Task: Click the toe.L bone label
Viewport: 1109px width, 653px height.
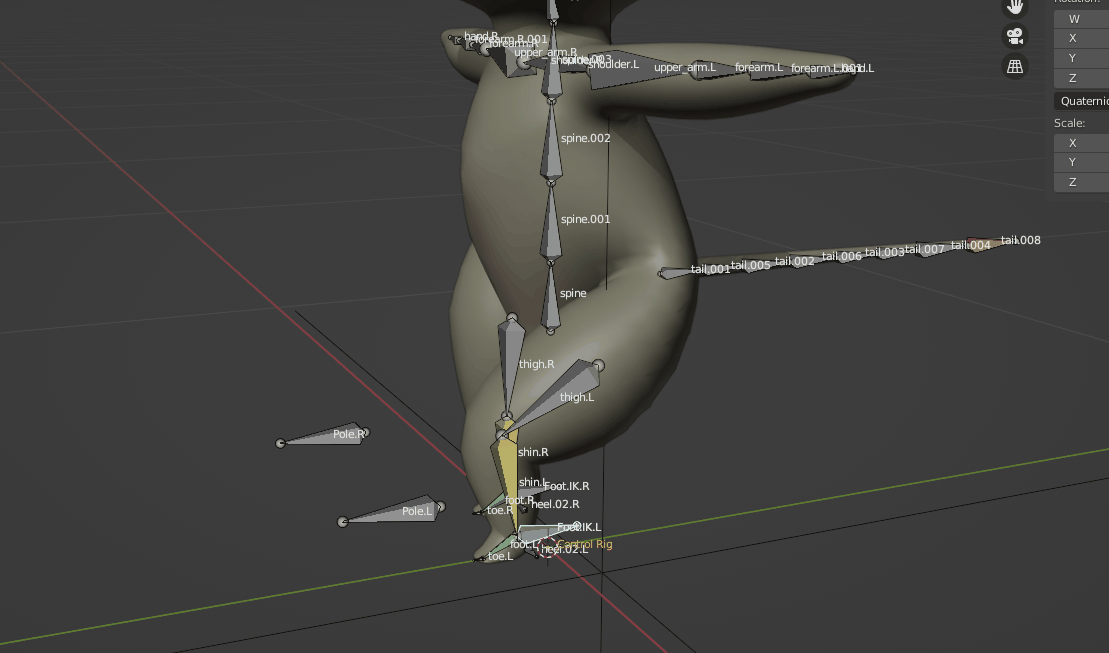Action: click(x=500, y=556)
